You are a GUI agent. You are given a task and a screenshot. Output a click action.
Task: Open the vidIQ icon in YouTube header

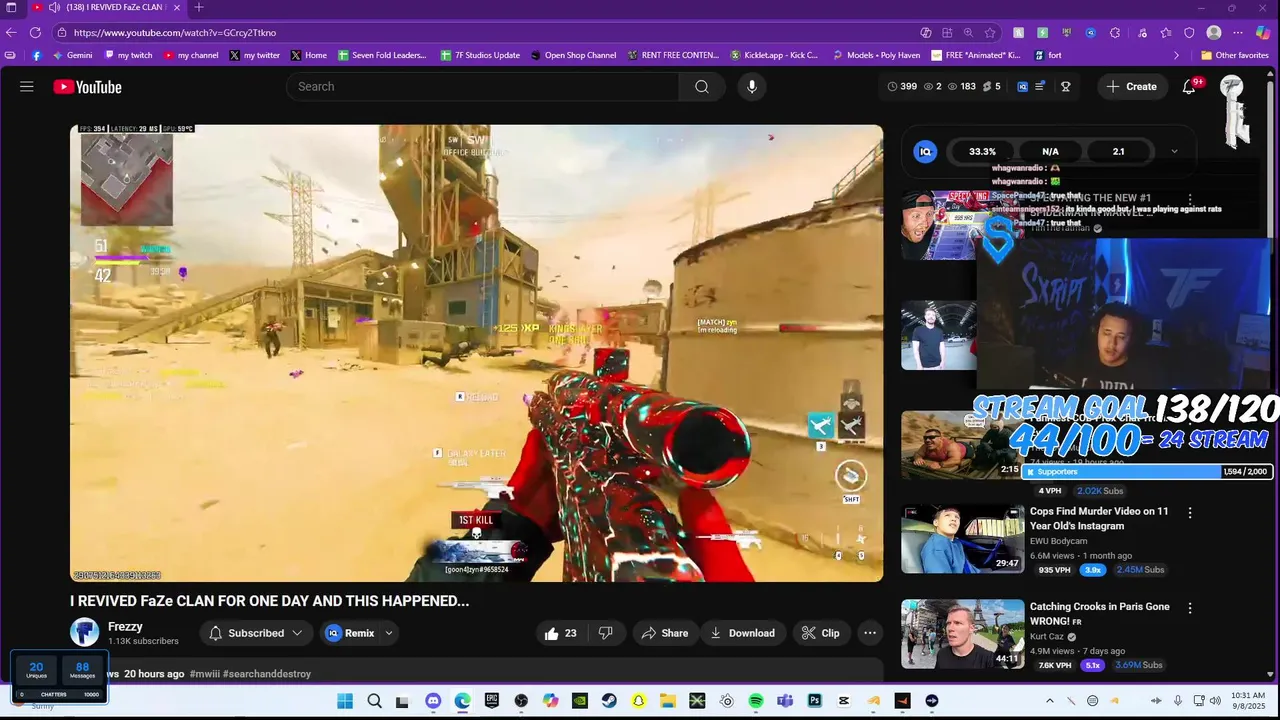pyautogui.click(x=1022, y=87)
